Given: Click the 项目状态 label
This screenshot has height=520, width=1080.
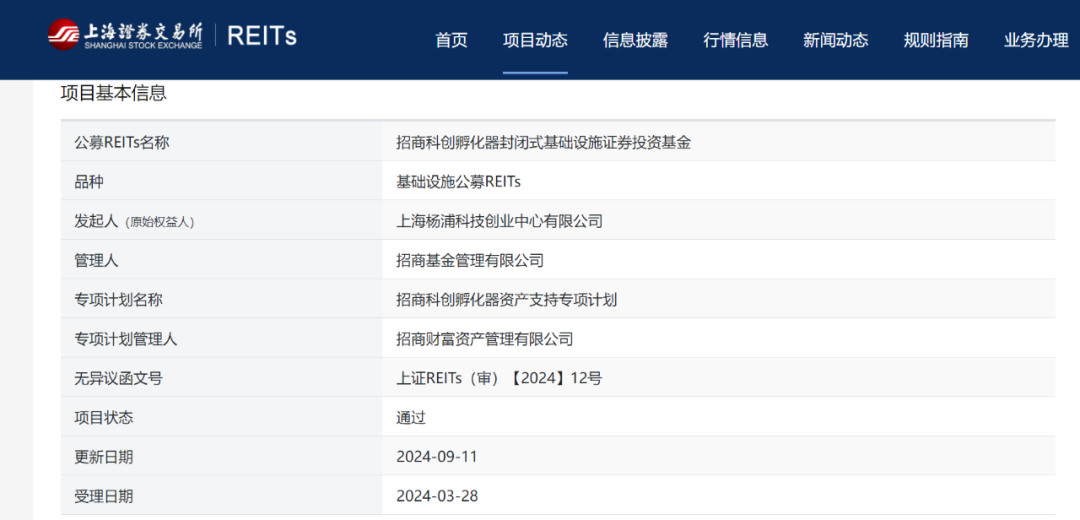Looking at the screenshot, I should pos(103,417).
